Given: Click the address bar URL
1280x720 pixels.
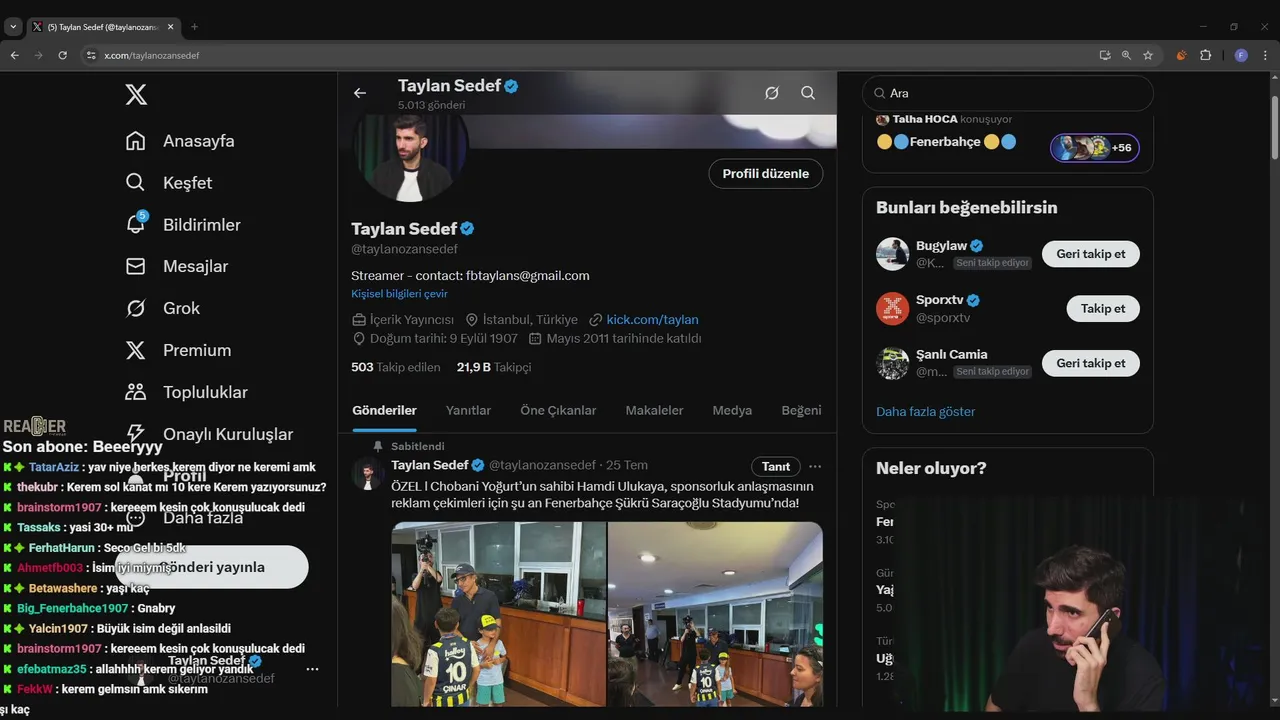Looking at the screenshot, I should click(x=152, y=56).
